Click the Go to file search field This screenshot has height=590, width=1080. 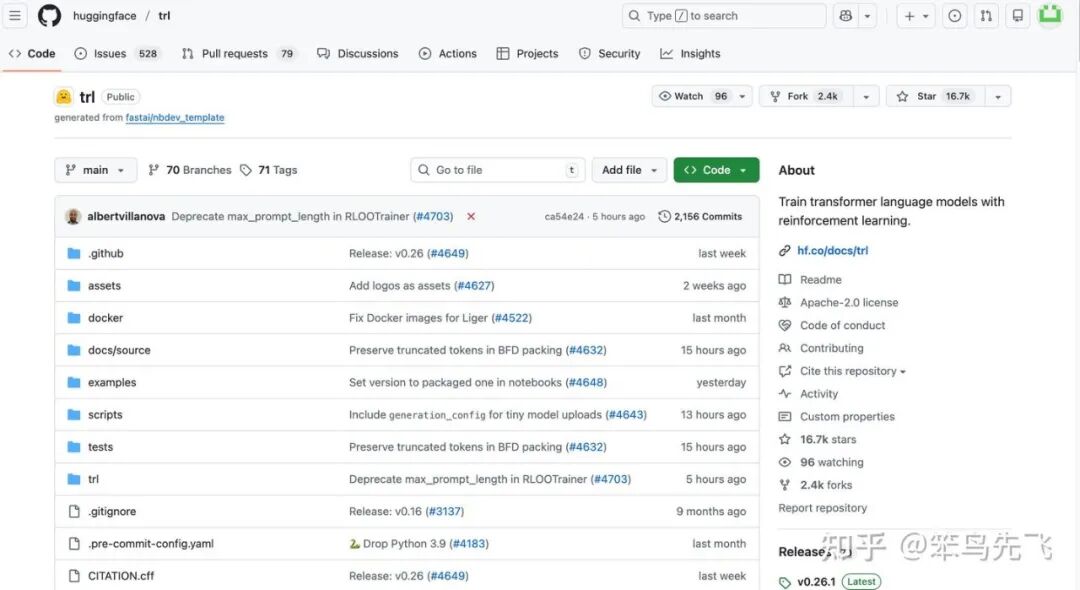click(x=497, y=170)
